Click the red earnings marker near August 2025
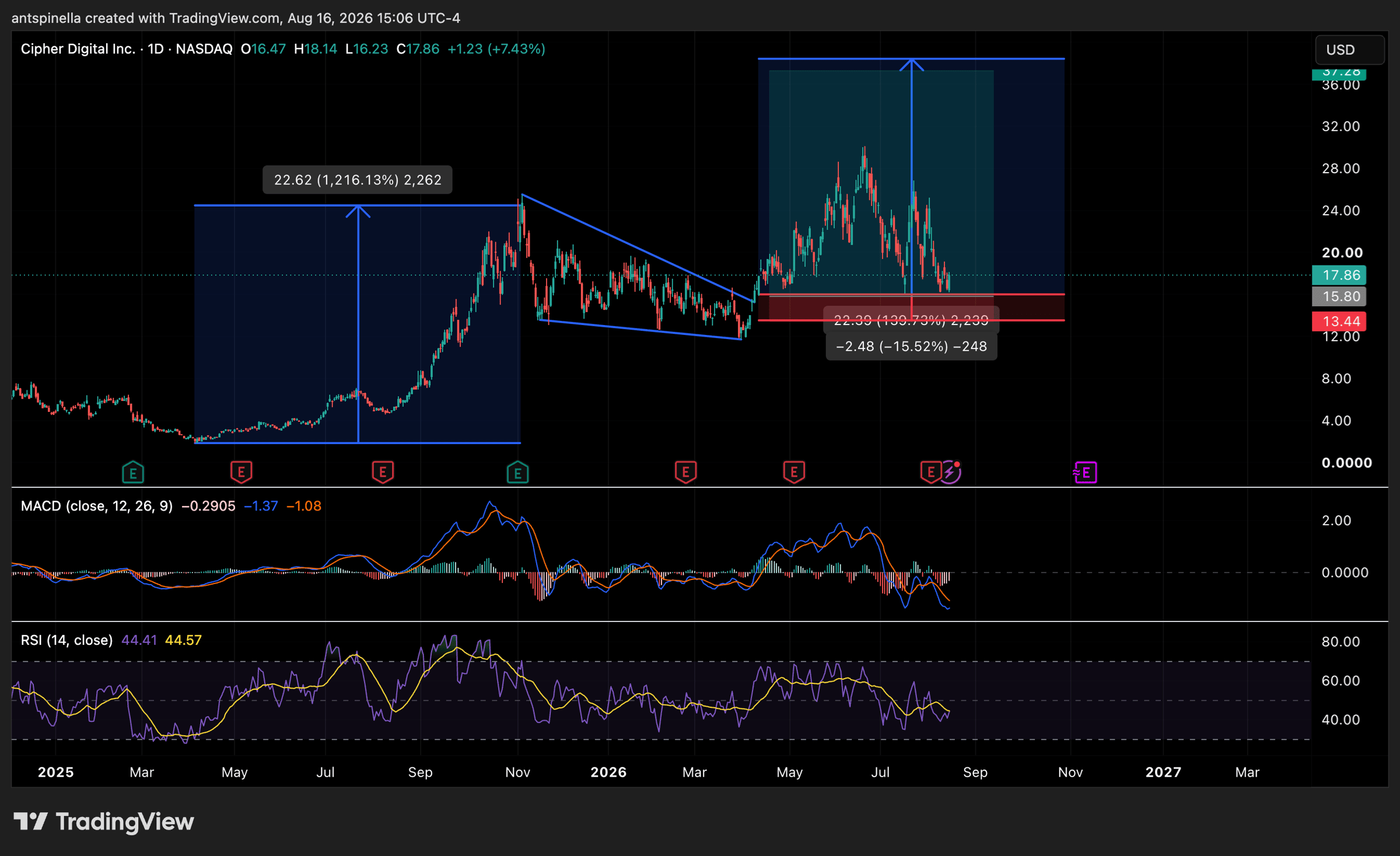The height and width of the screenshot is (856, 1400). (383, 472)
